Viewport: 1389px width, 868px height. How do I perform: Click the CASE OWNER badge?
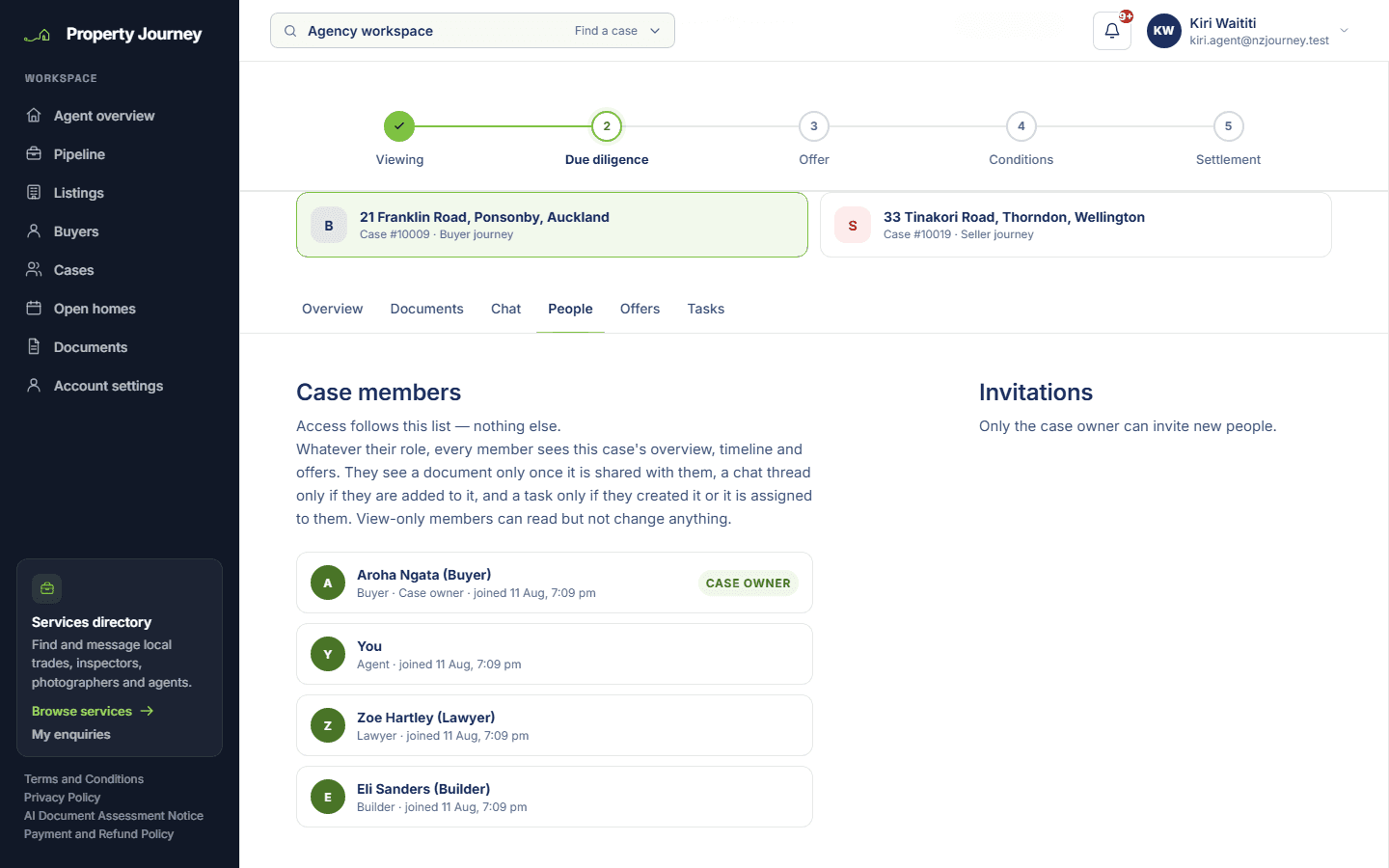(749, 583)
